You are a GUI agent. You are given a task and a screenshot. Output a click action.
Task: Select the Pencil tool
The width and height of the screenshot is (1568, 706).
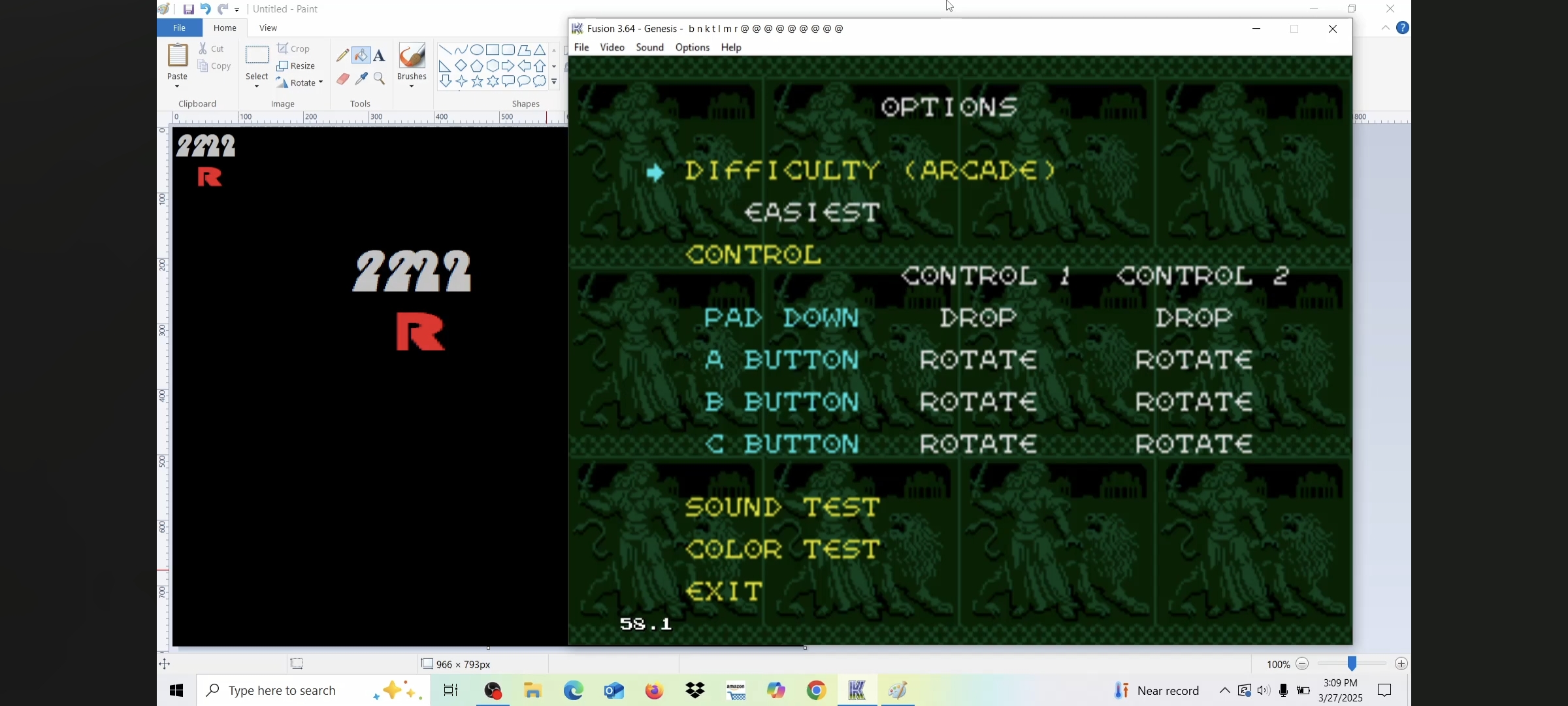point(343,56)
